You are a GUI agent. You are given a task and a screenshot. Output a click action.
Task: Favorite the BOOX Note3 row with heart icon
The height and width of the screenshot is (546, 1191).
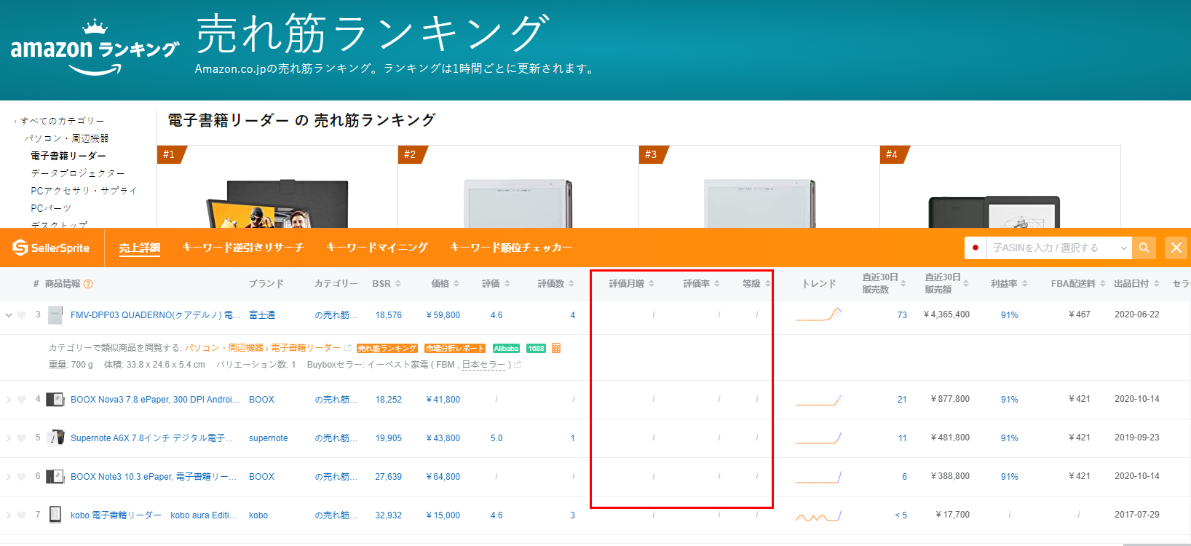point(22,477)
